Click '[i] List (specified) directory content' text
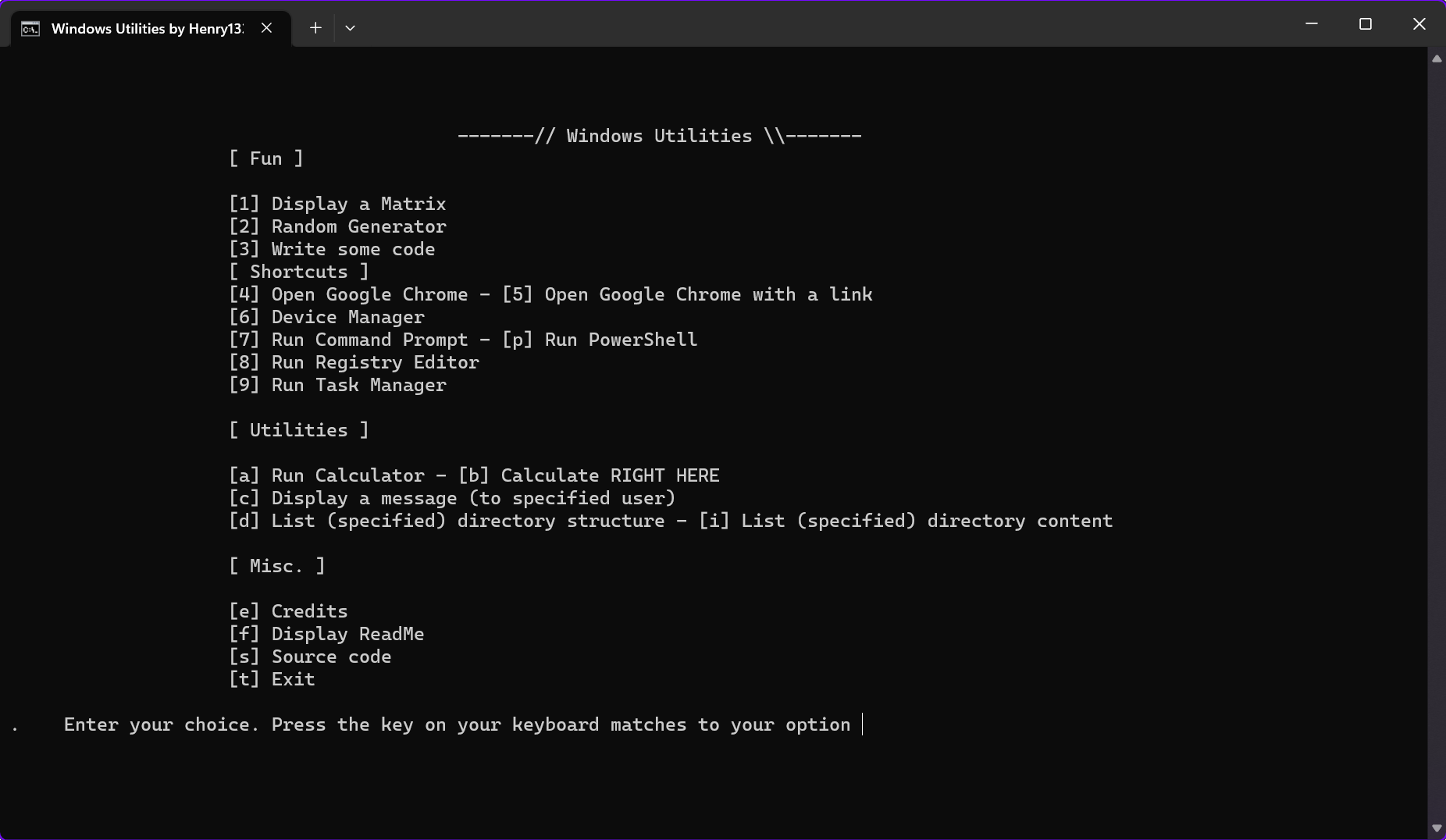1446x840 pixels. [x=906, y=521]
